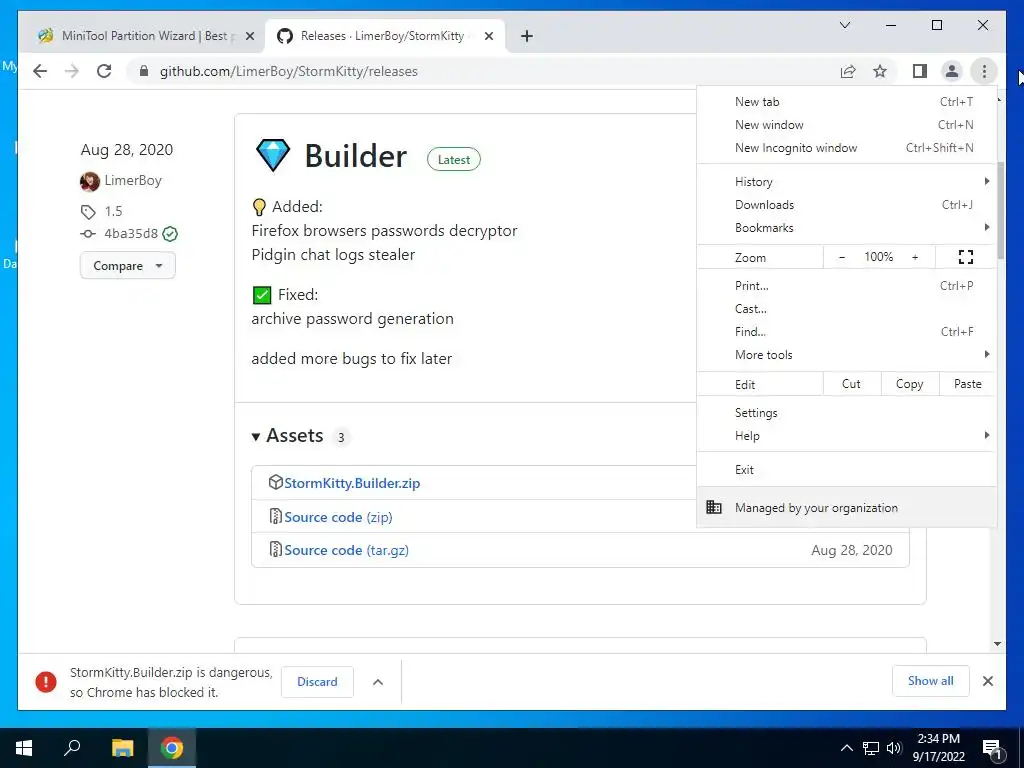Image resolution: width=1024 pixels, height=768 pixels.
Task: Open a New Incognito window
Action: [847, 148]
